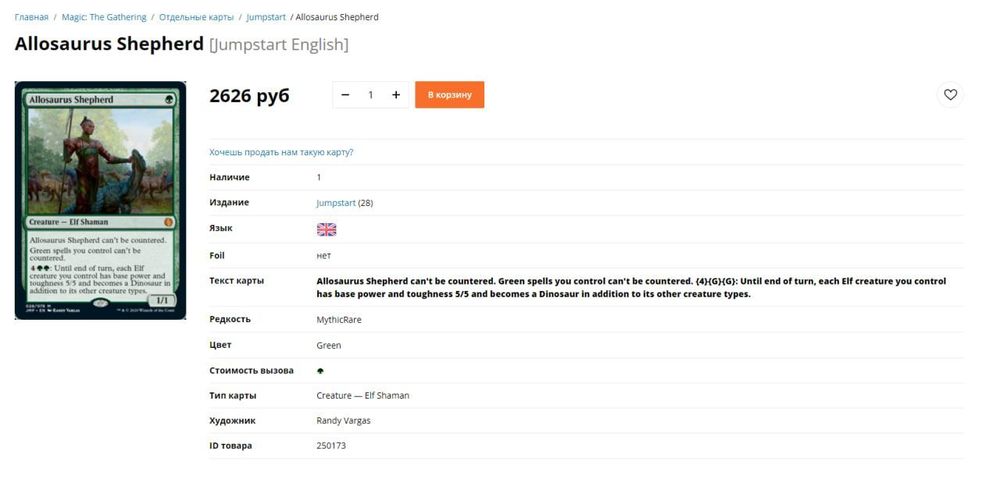1000x486 pixels.
Task: Click the Jumpstart link in the Издание row
Action: point(336,203)
